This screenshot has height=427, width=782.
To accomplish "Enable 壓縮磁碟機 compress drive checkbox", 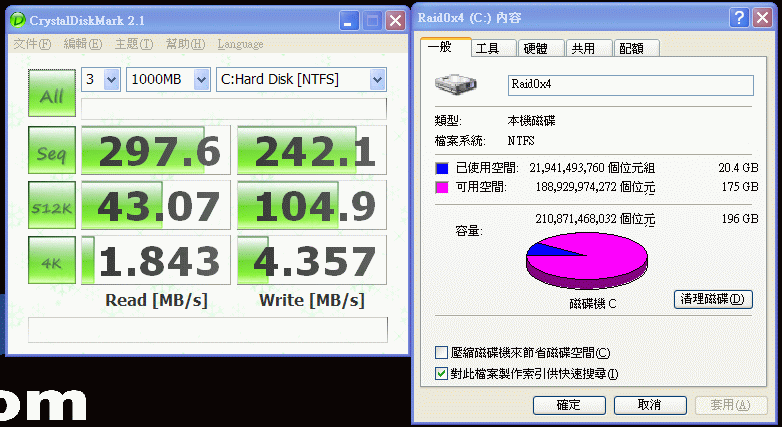I will click(x=441, y=353).
